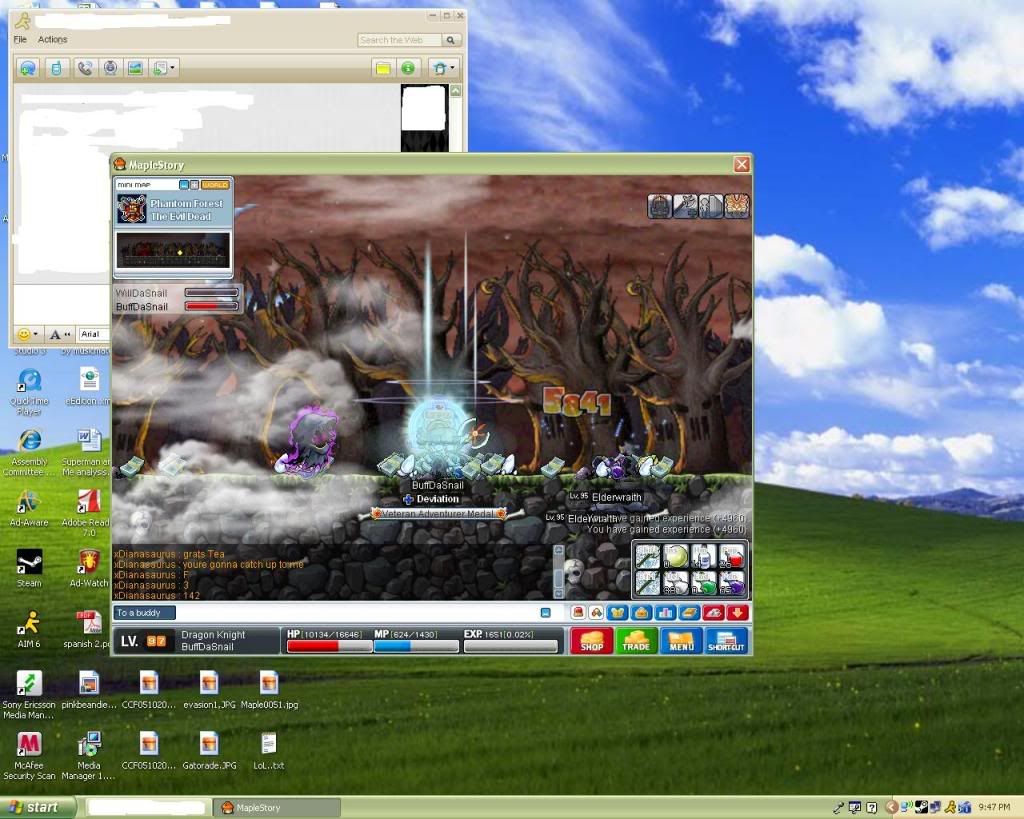Click the red siren icon beside chat bar
This screenshot has height=819, width=1024.
[578, 613]
